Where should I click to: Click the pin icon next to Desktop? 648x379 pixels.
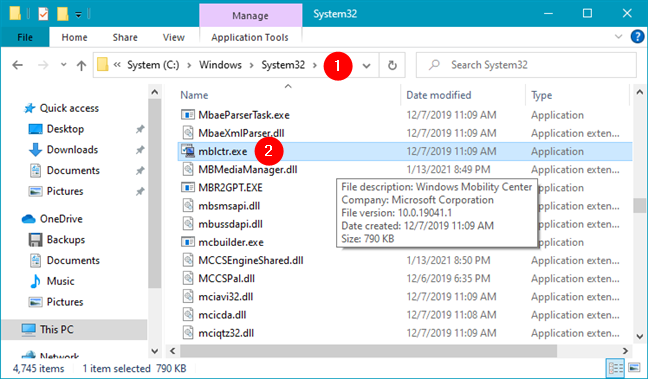pyautogui.click(x=140, y=129)
